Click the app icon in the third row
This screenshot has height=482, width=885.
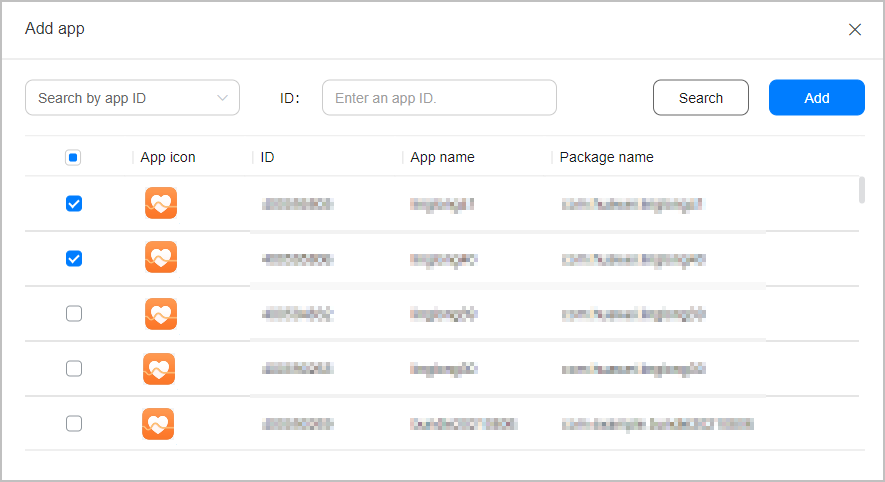click(x=161, y=314)
